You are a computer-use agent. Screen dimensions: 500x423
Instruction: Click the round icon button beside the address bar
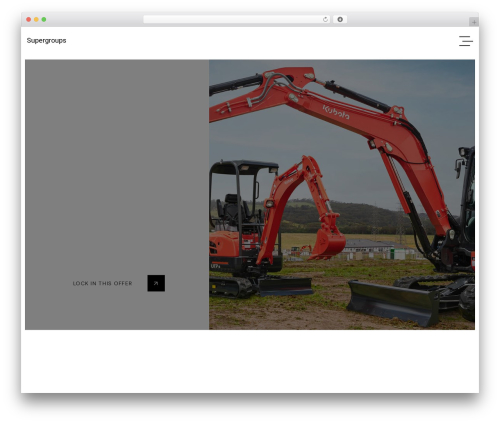pyautogui.click(x=340, y=19)
